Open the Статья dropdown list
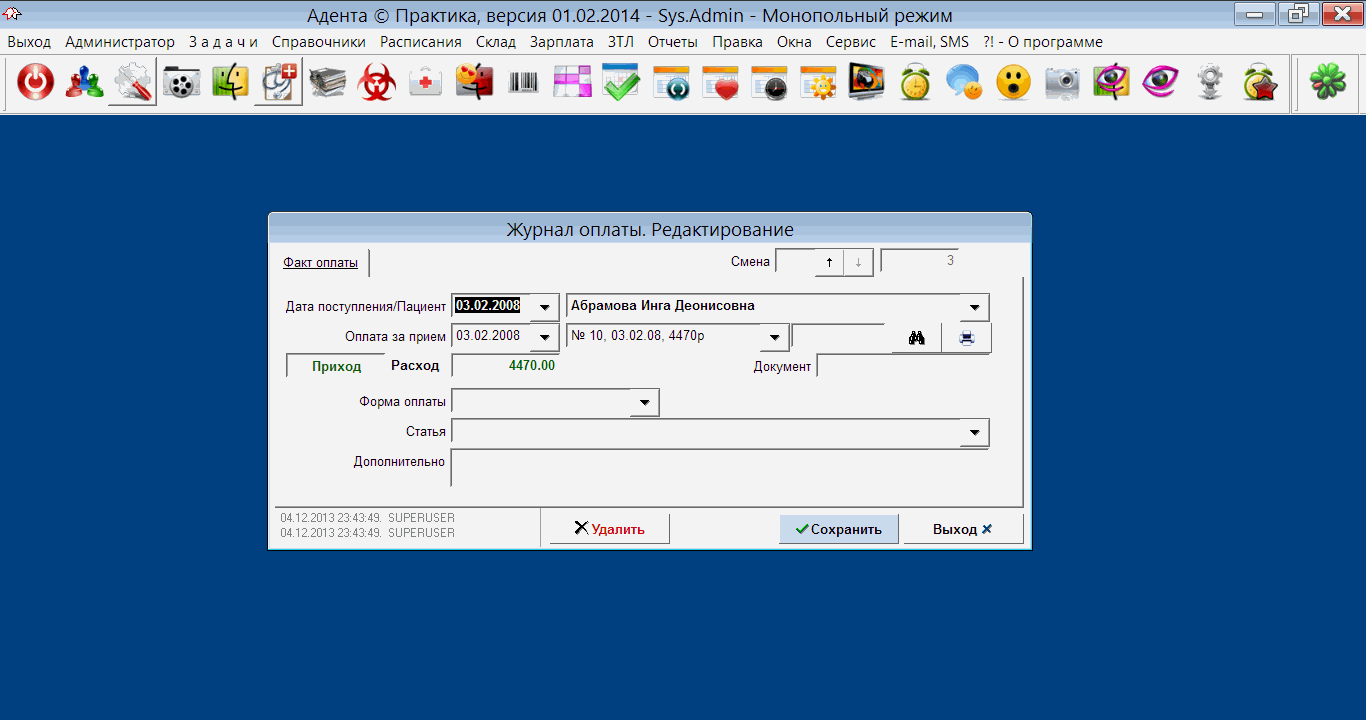The image size is (1366, 720). tap(974, 432)
